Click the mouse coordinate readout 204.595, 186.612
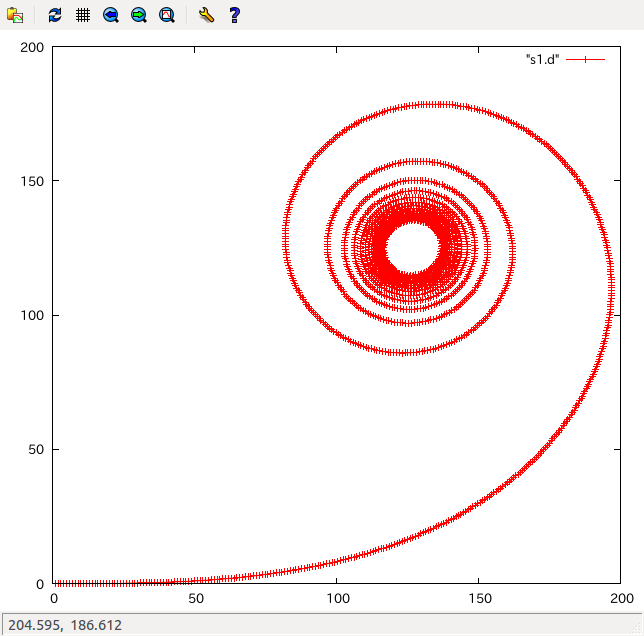The width and height of the screenshot is (644, 636). click(x=65, y=625)
